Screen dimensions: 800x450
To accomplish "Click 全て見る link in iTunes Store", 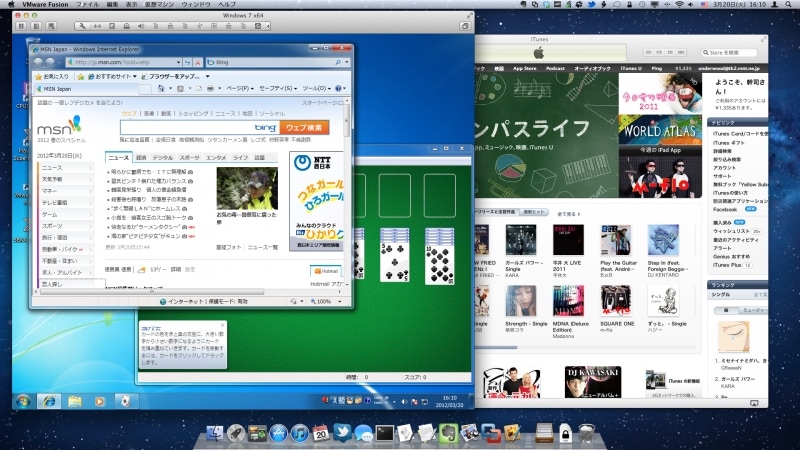I will coord(568,214).
